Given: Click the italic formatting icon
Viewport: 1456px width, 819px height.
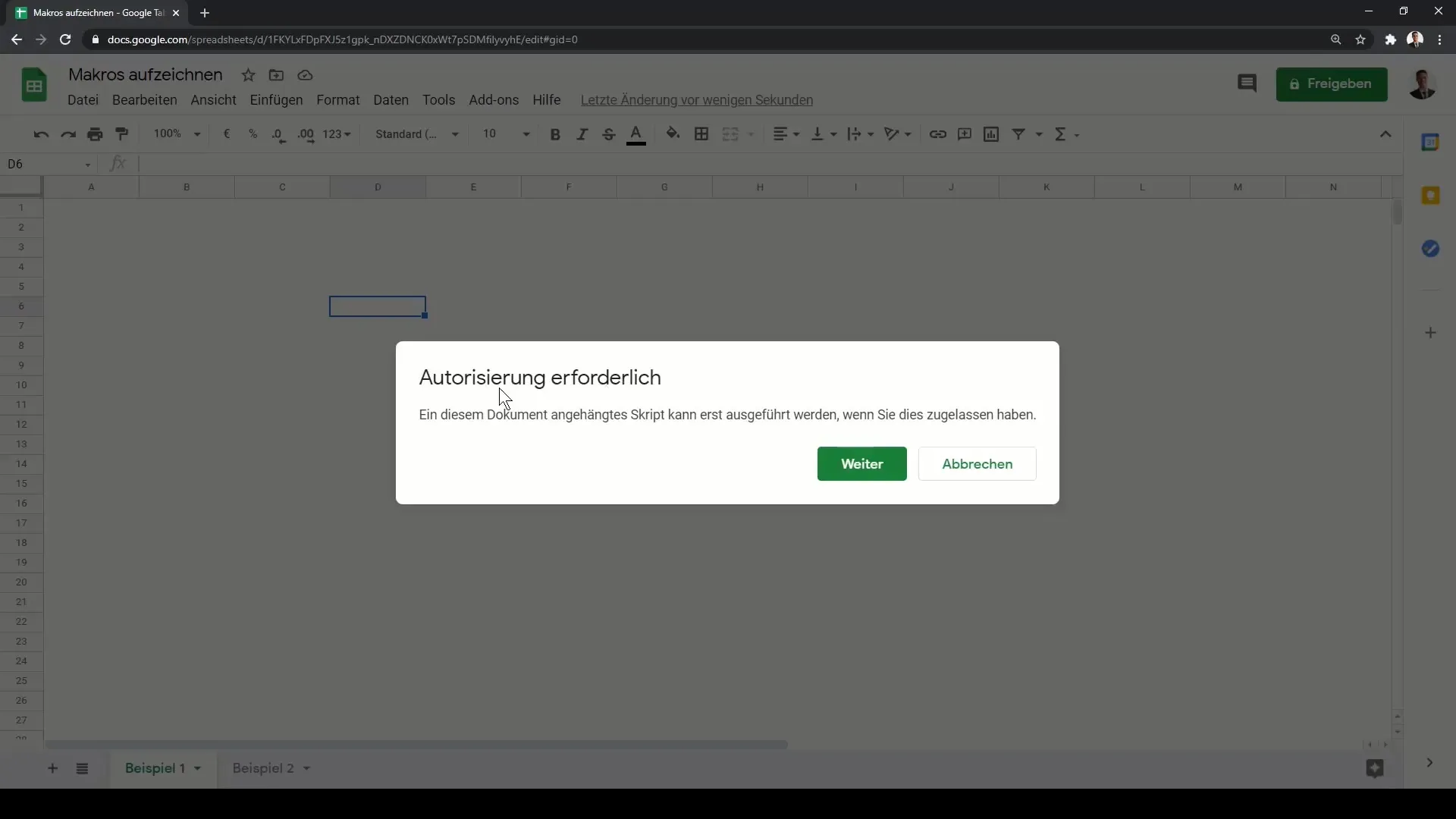Looking at the screenshot, I should [581, 134].
